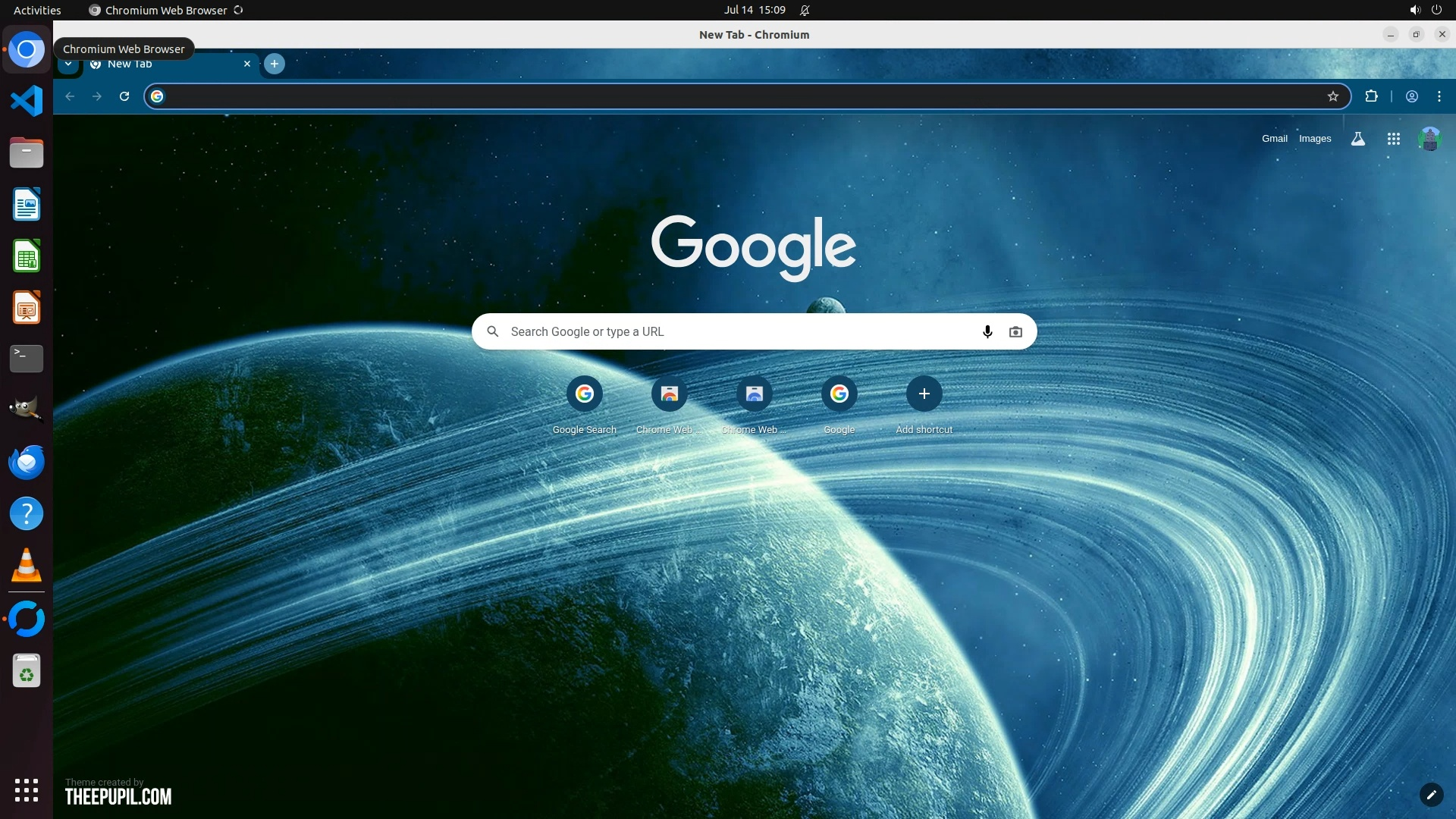Viewport: 1456px width, 819px height.
Task: Open the Gmail link
Action: [1274, 139]
